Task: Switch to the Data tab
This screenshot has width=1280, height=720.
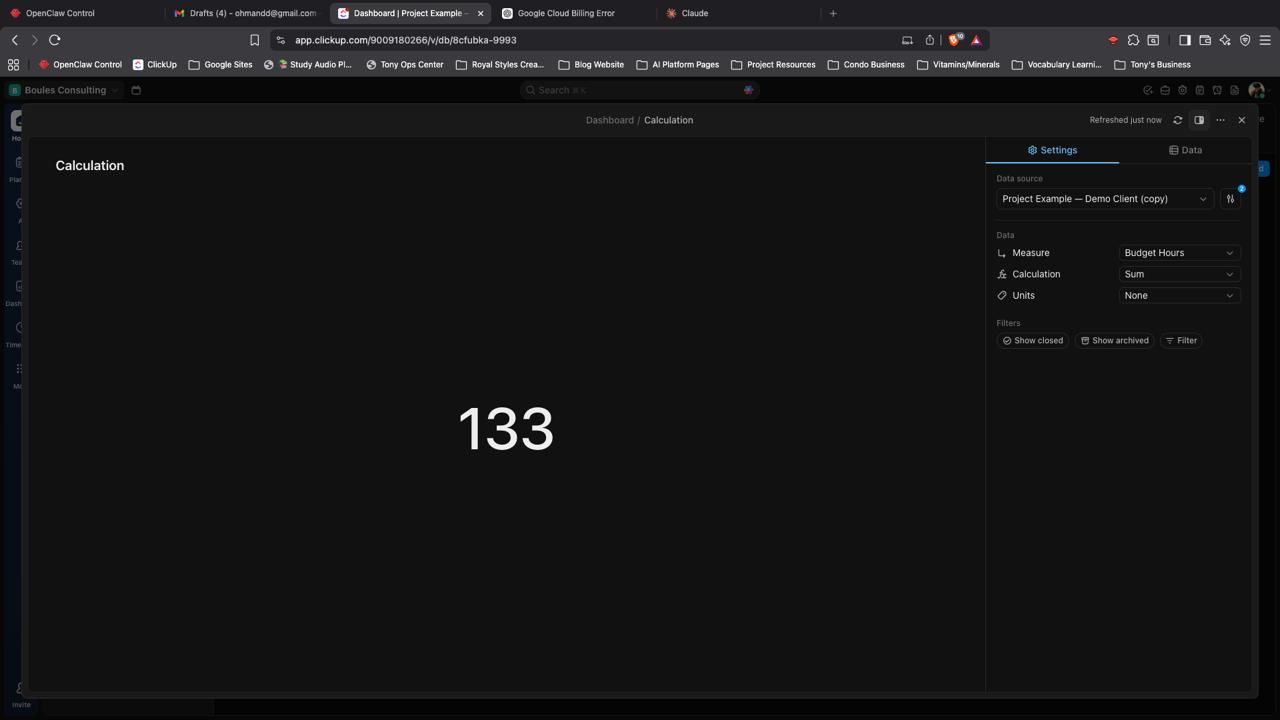Action: pos(1185,150)
